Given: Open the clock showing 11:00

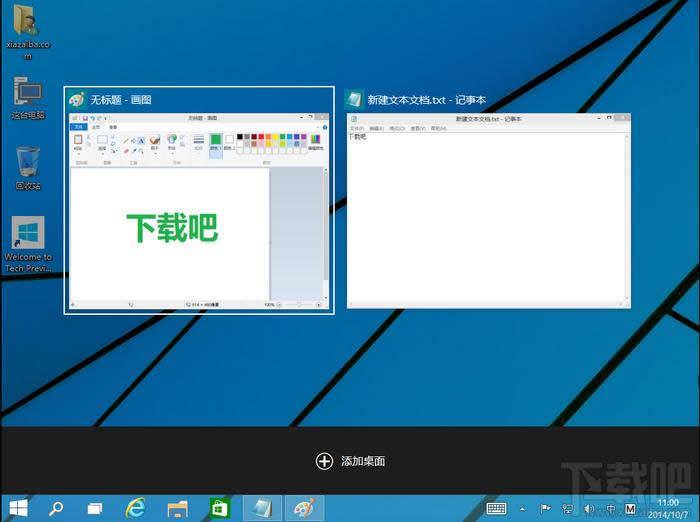Looking at the screenshot, I should click(668, 508).
